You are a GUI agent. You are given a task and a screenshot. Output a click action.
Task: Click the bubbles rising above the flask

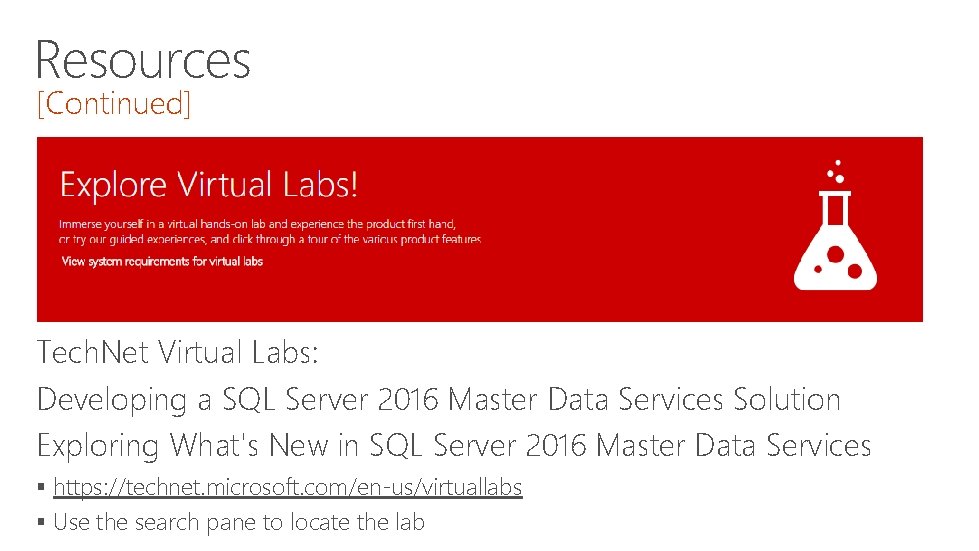836,170
